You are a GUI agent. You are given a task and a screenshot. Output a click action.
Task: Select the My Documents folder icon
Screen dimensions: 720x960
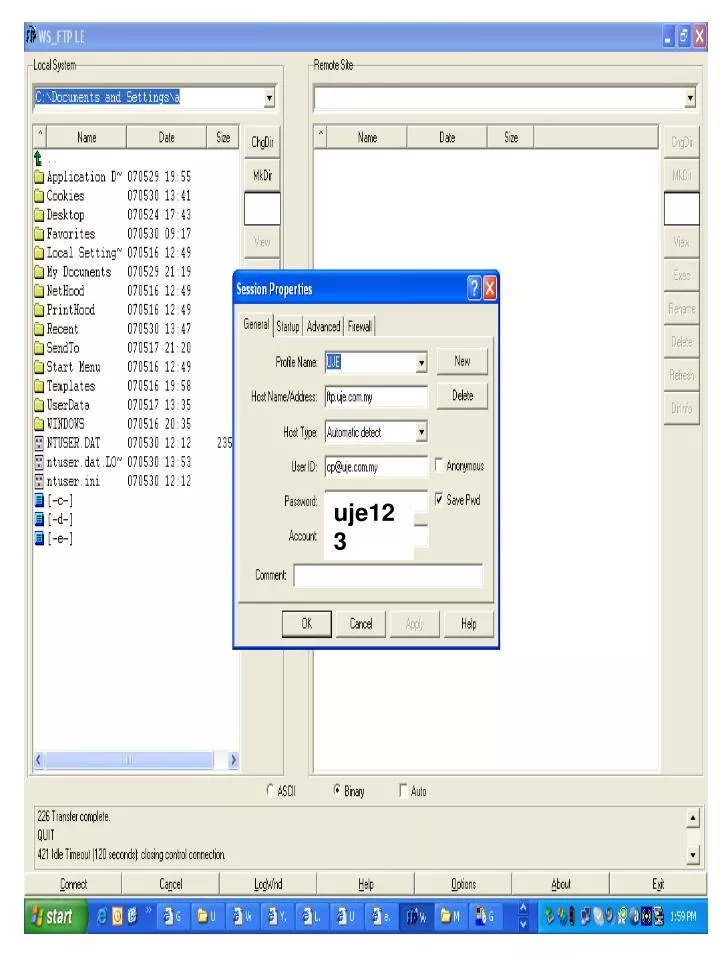coord(39,272)
